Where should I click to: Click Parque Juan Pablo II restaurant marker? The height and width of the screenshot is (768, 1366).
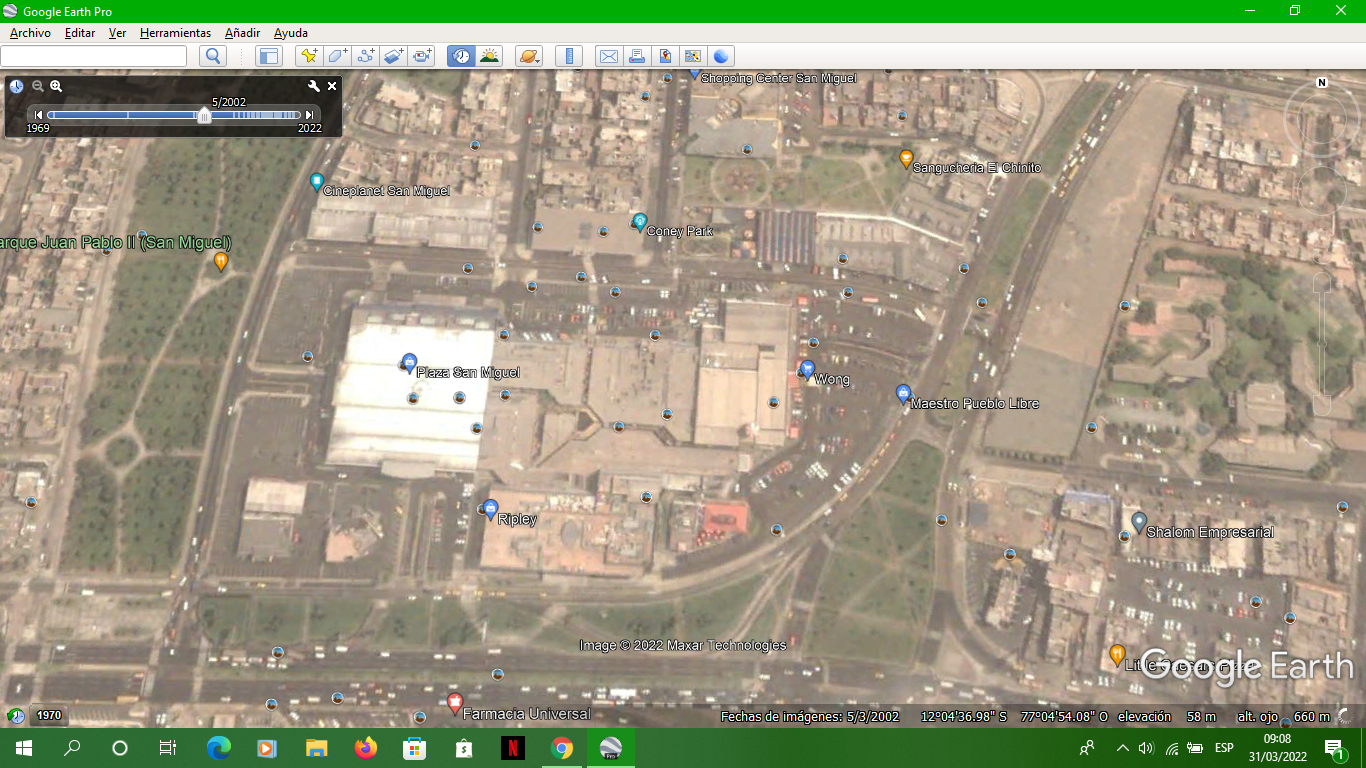coord(221,262)
